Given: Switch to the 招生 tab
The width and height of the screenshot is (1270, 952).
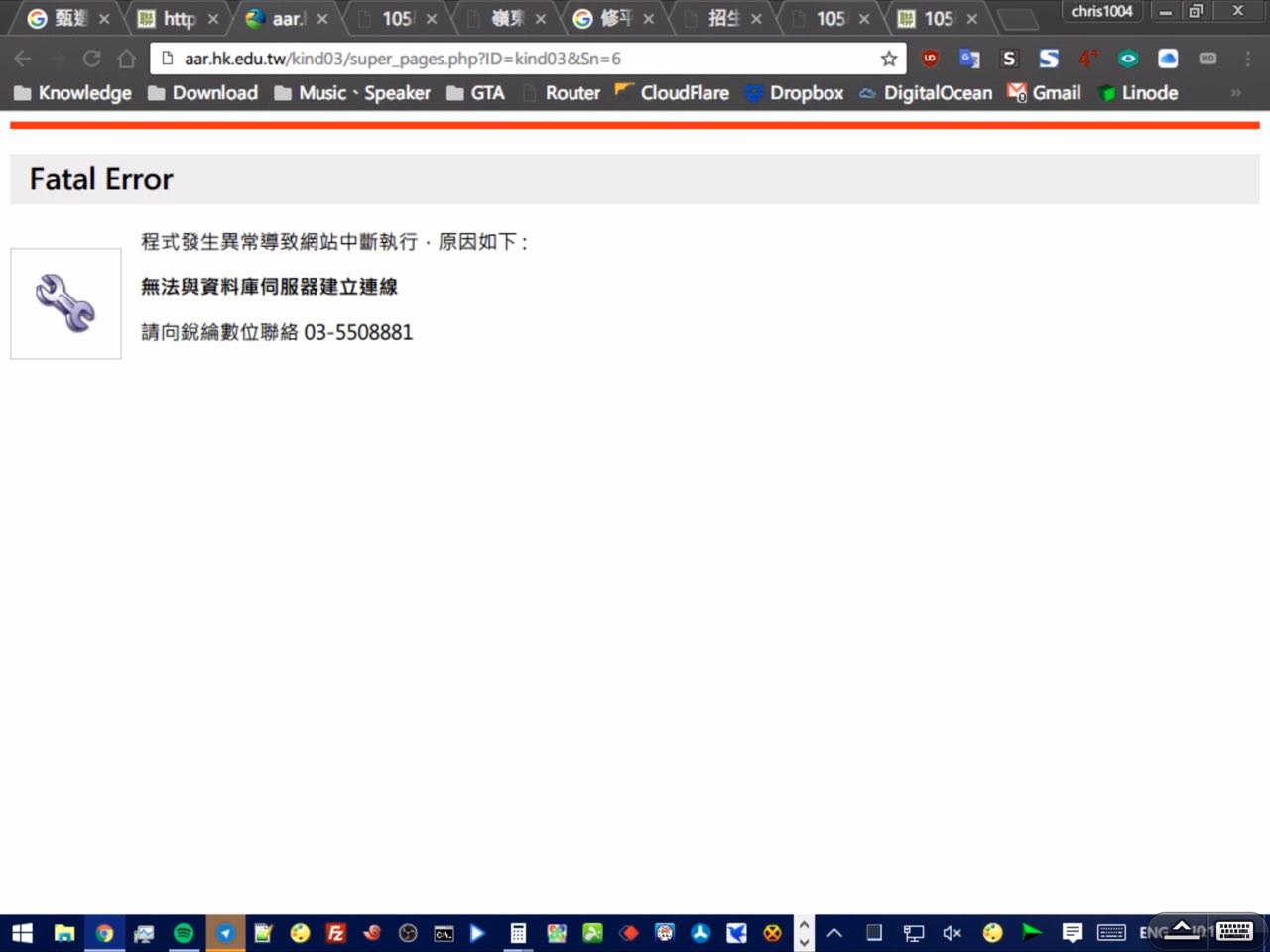Looking at the screenshot, I should click(722, 19).
